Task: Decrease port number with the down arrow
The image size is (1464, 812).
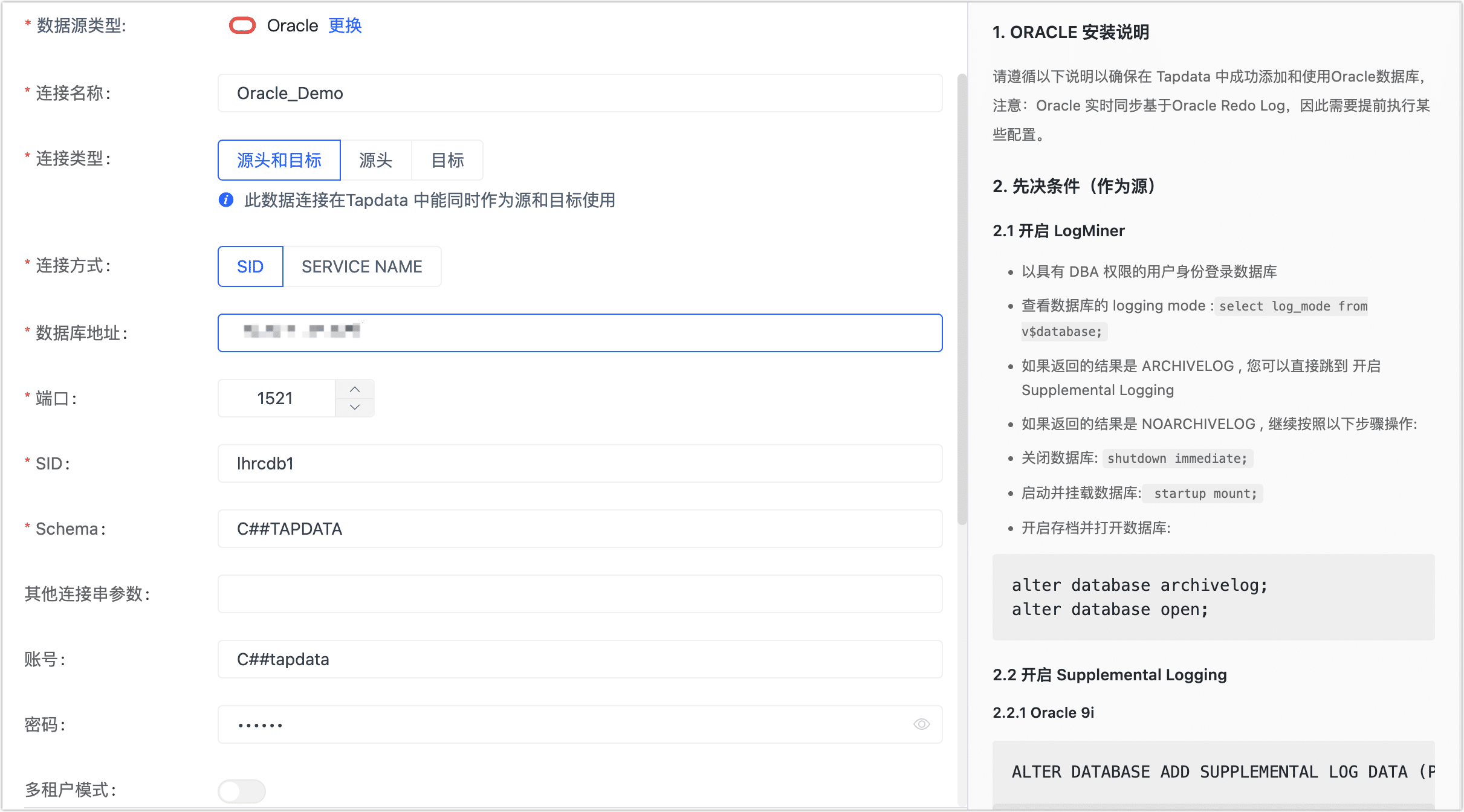Action: coord(355,407)
